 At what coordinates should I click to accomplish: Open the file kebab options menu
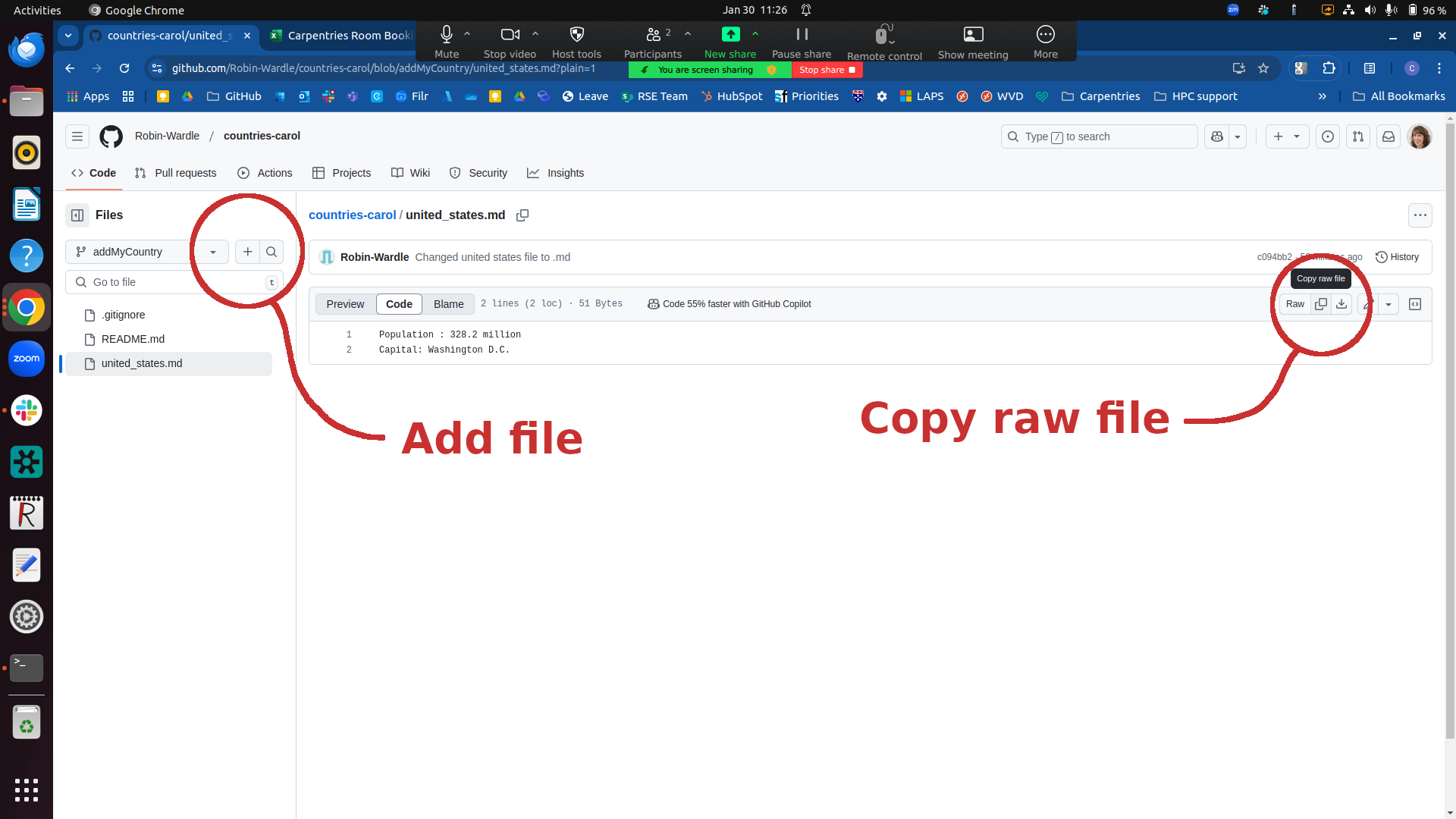point(1420,215)
